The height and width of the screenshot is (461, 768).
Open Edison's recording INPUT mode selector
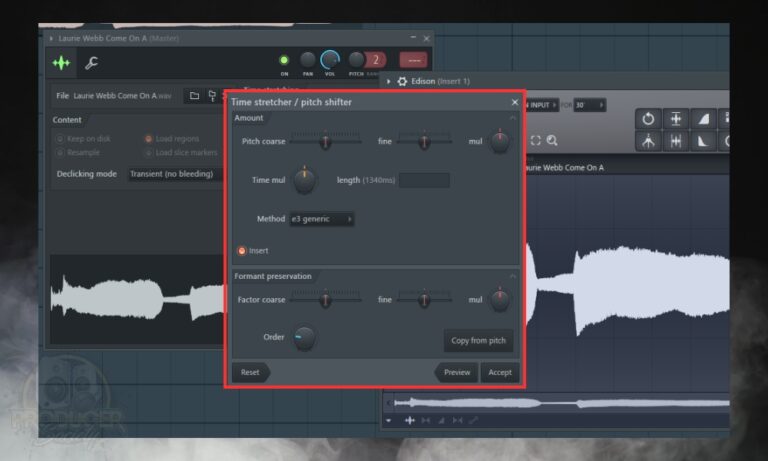pos(541,105)
